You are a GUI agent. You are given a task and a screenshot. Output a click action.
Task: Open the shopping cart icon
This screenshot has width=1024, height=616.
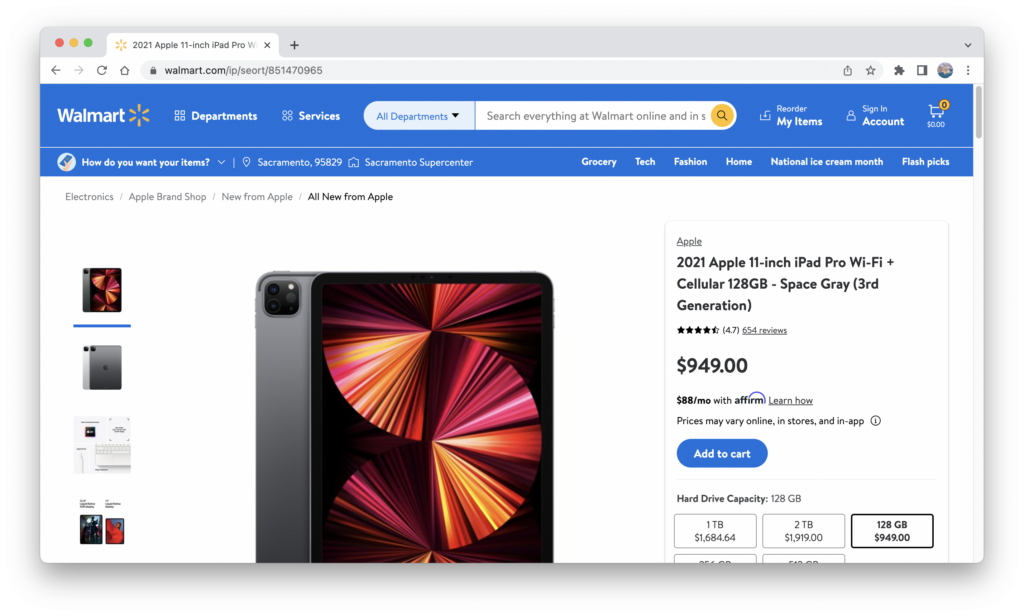click(936, 114)
